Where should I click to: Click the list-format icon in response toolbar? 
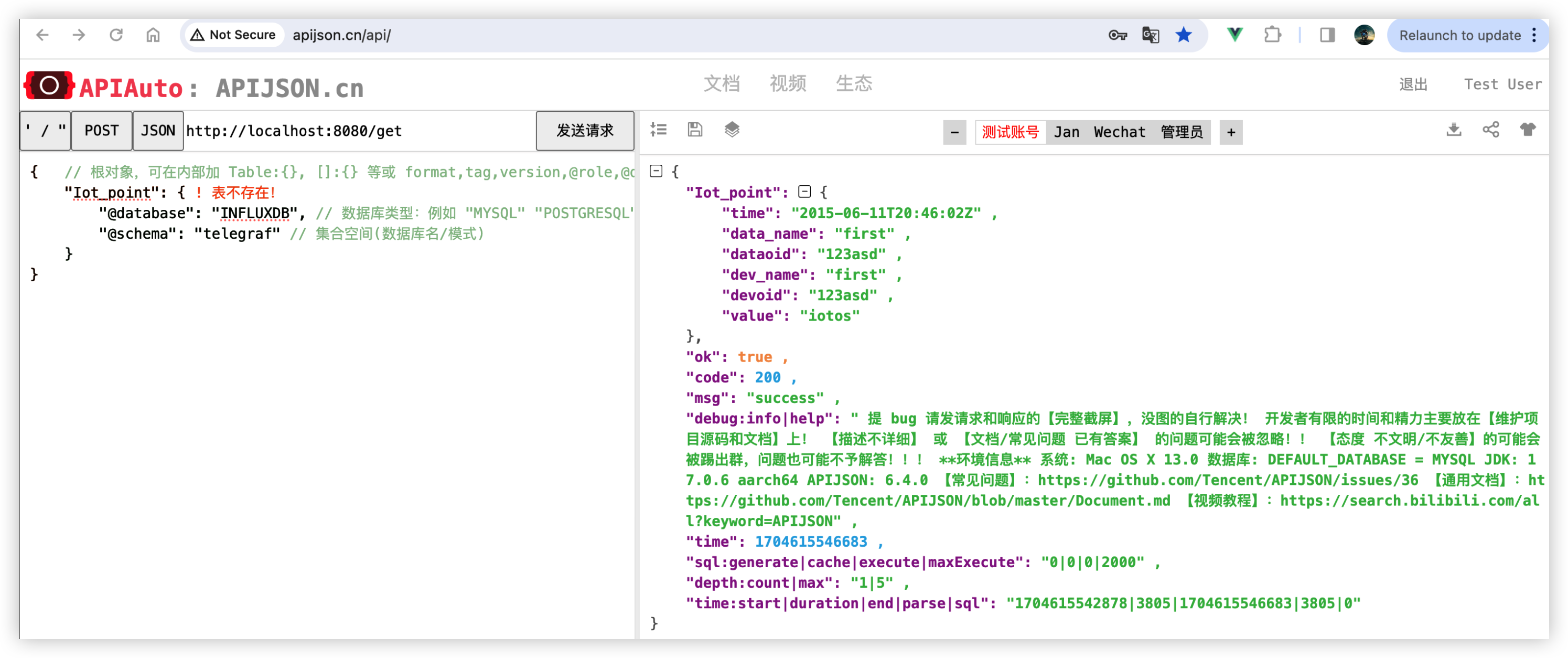pos(659,130)
